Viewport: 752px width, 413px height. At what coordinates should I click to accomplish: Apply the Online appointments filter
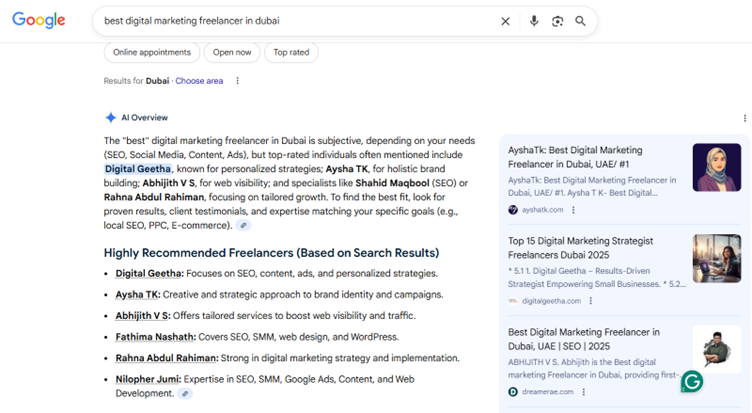(152, 52)
